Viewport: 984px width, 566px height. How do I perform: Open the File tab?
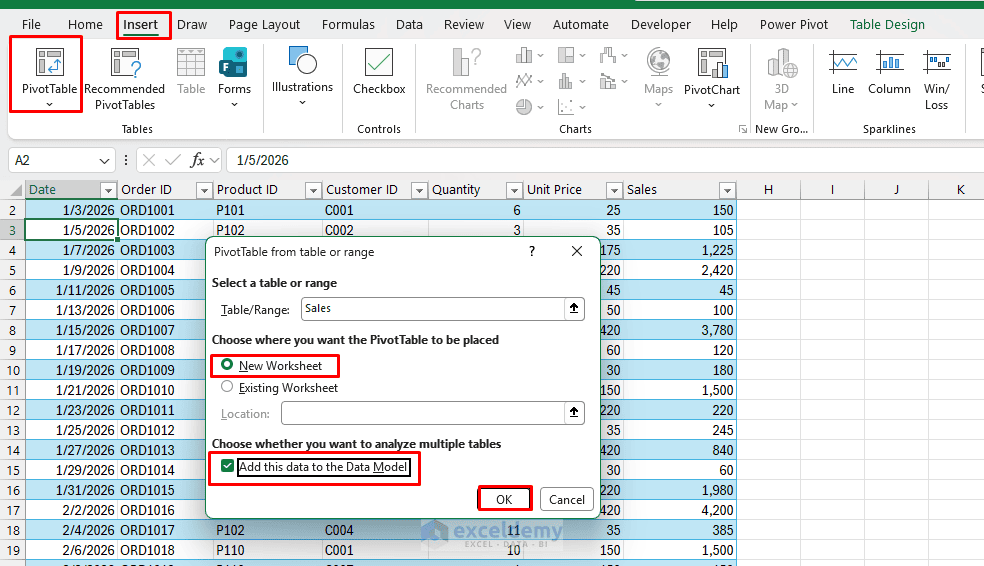[31, 24]
